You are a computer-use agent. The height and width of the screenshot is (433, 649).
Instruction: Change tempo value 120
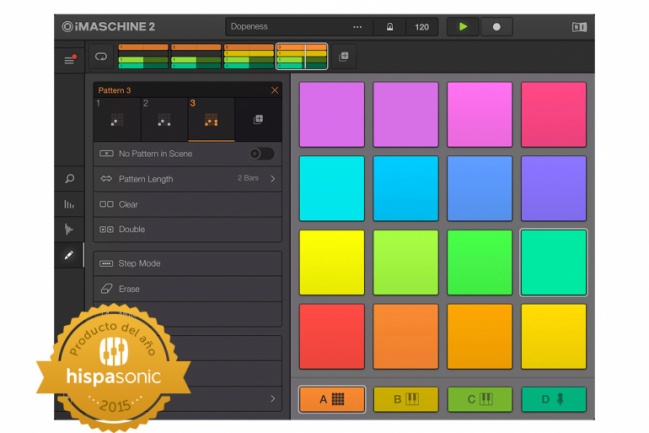coord(422,27)
